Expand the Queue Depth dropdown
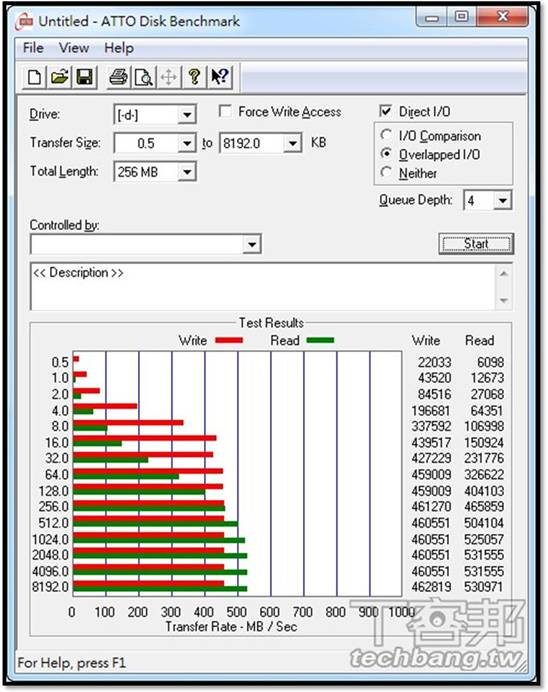Image resolution: width=548 pixels, height=692 pixels. (x=503, y=201)
